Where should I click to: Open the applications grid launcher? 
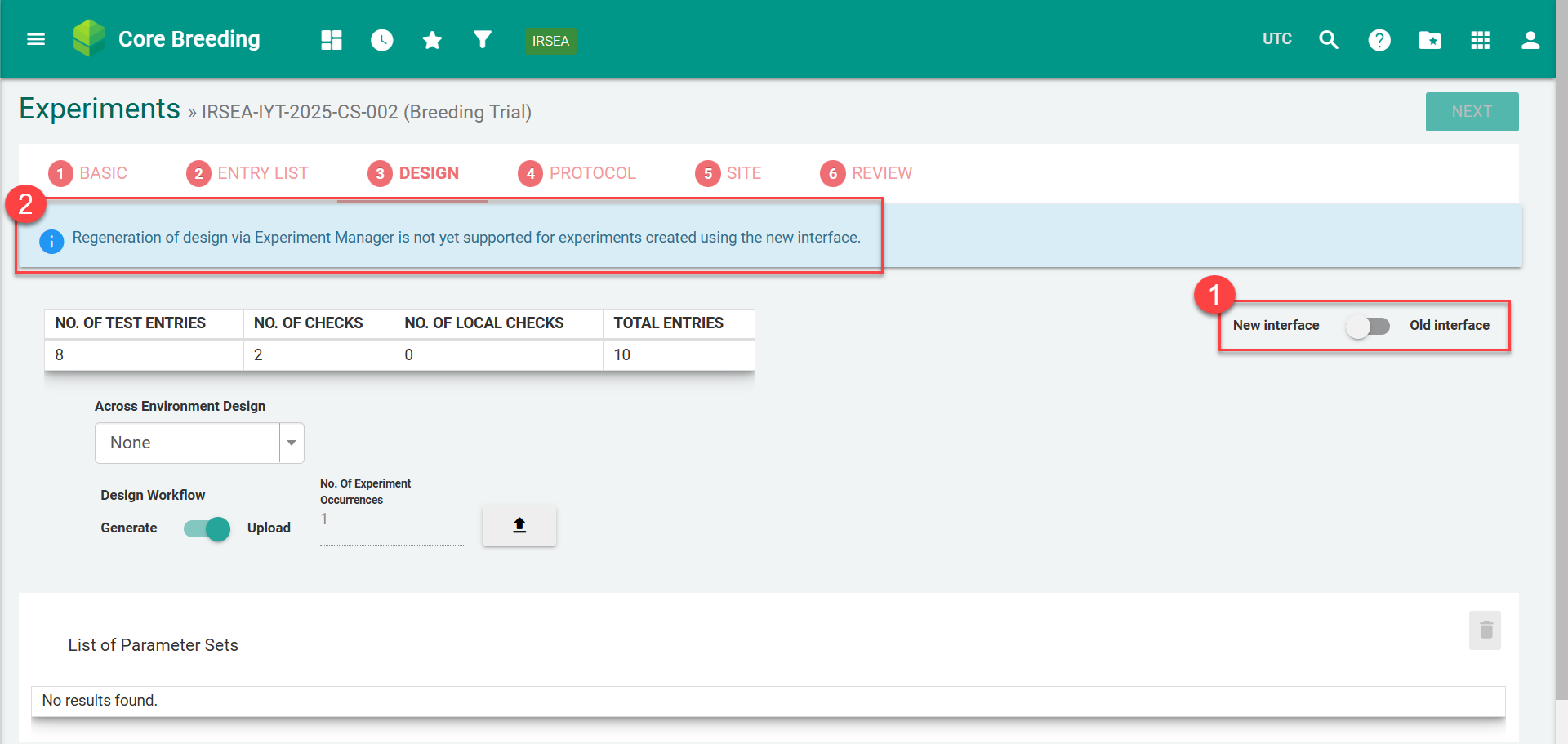[x=1481, y=40]
